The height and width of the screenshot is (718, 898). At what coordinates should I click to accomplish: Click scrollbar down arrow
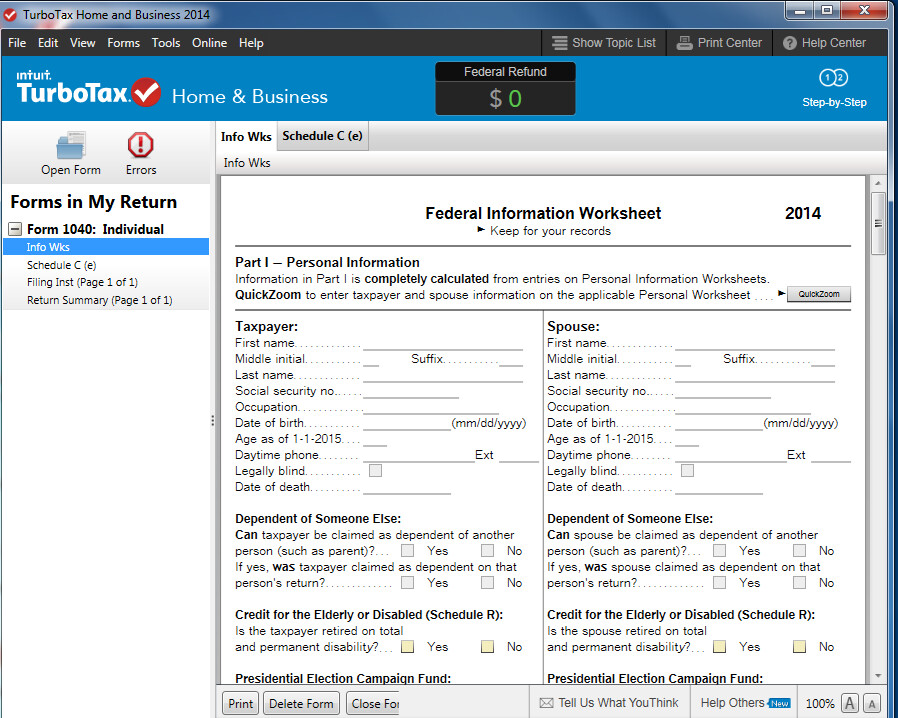coord(878,676)
